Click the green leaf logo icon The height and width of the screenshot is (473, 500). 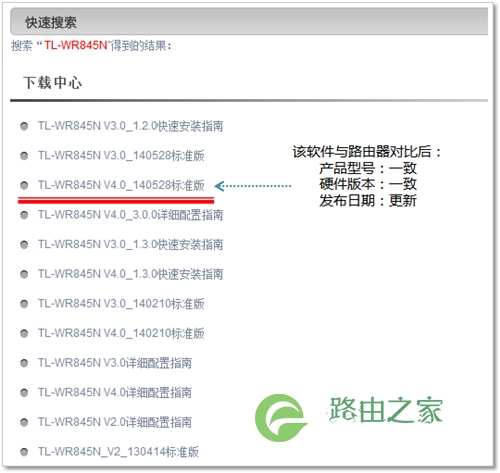pyautogui.click(x=281, y=418)
